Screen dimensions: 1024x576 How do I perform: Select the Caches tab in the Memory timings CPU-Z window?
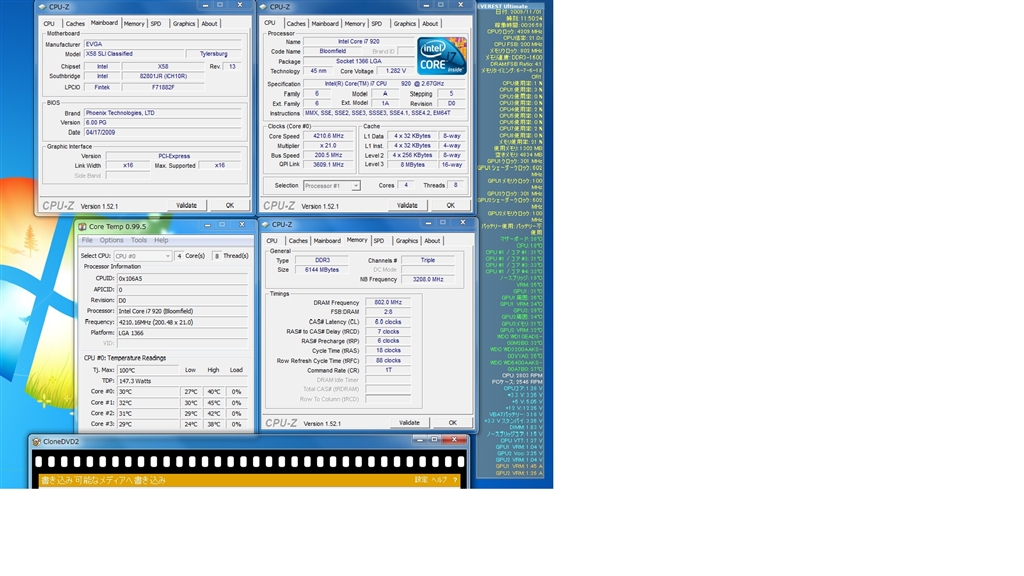tap(298, 241)
